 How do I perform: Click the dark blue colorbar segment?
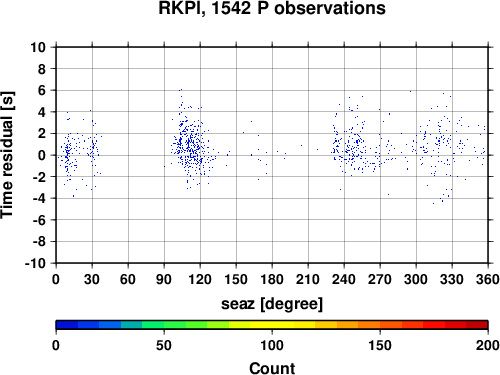tap(67, 325)
